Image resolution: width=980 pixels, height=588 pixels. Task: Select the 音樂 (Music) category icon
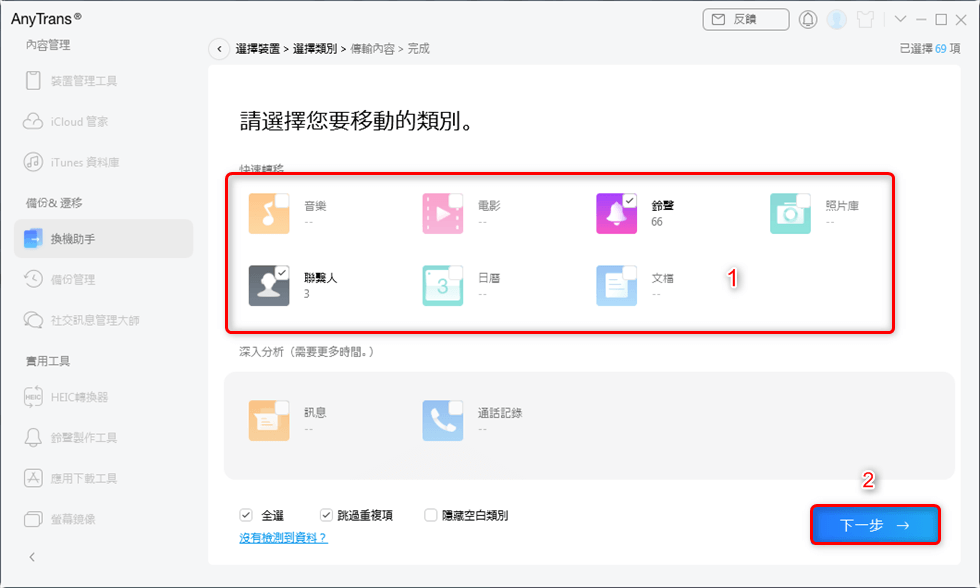(268, 213)
